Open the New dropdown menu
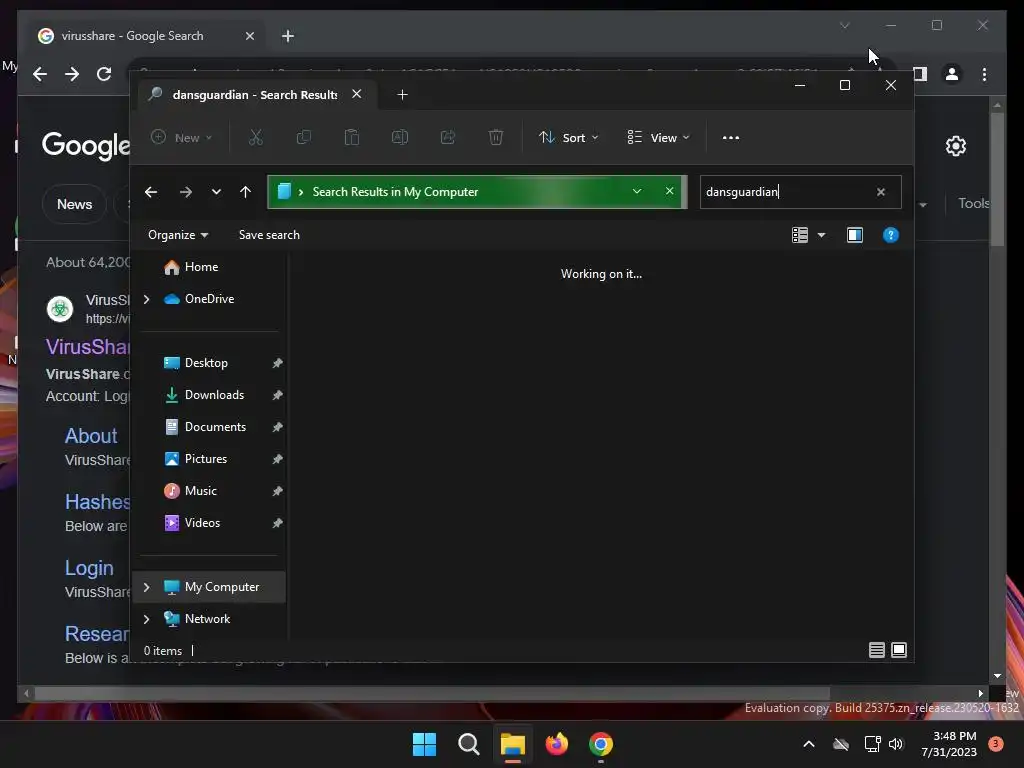Image resolution: width=1024 pixels, height=768 pixels. point(182,138)
